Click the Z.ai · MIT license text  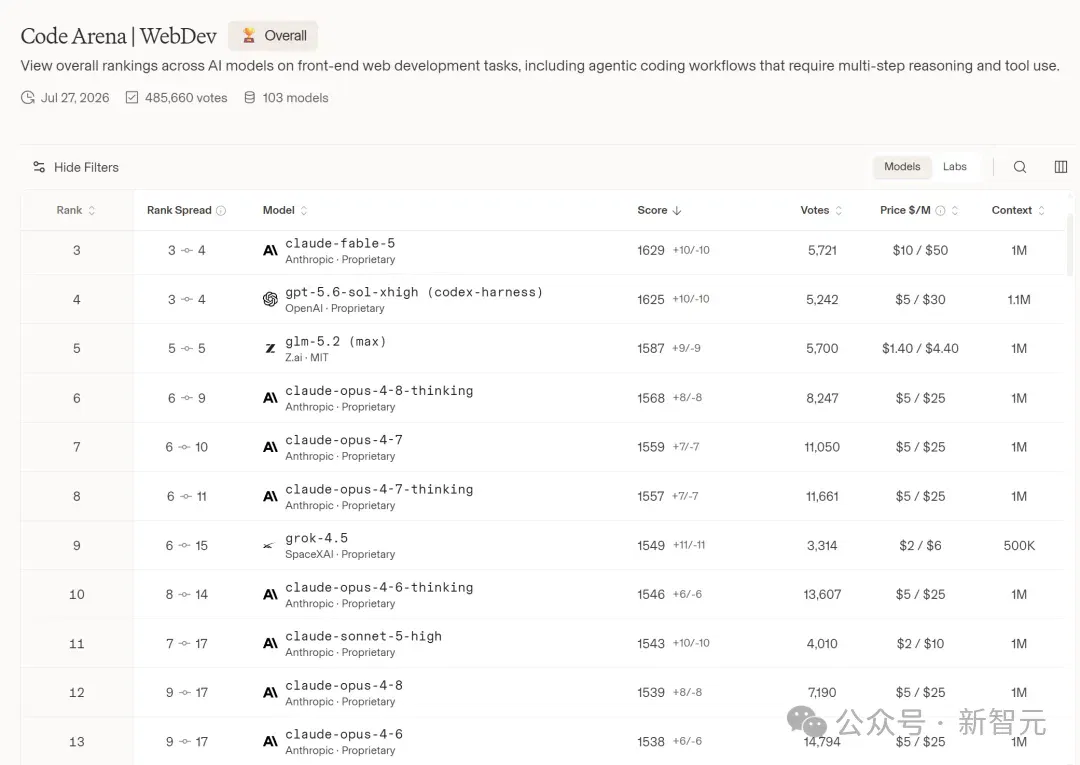[x=307, y=358]
